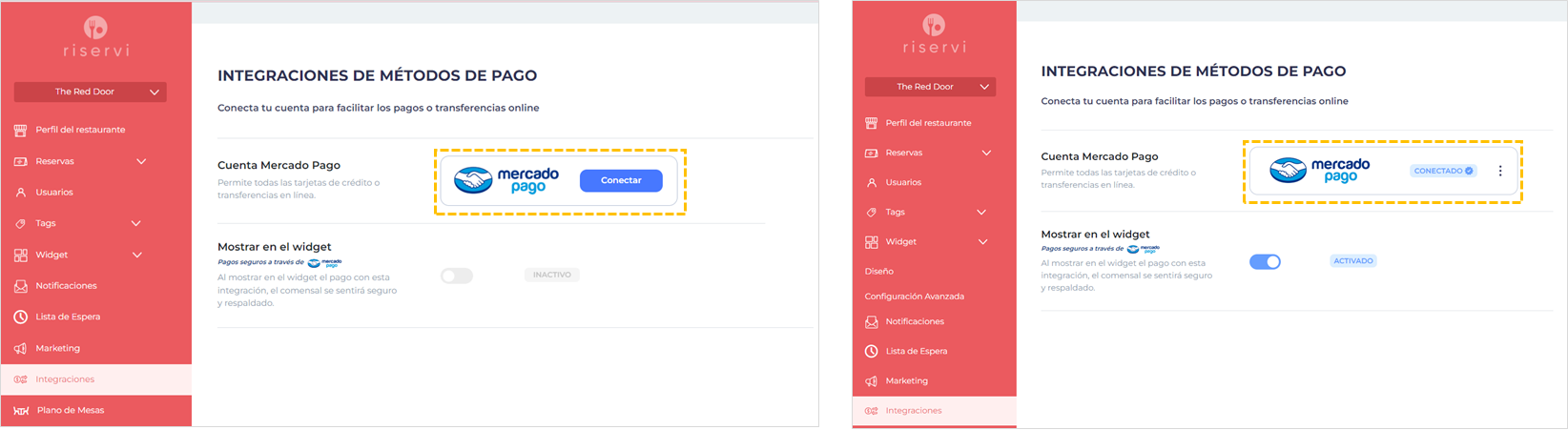Click riservi logo in right sidebar
The height and width of the screenshot is (430, 1568).
pos(934,35)
